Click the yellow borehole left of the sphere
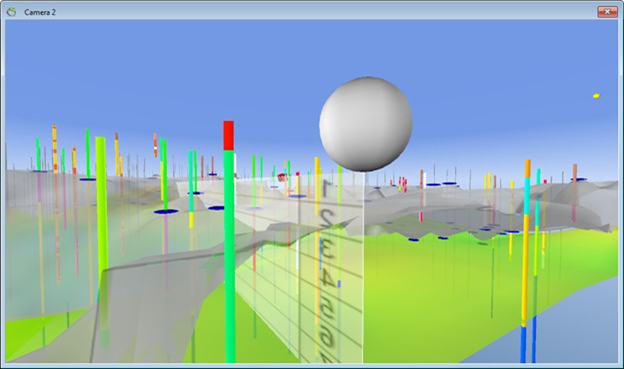This screenshot has height=369, width=624. [317, 186]
